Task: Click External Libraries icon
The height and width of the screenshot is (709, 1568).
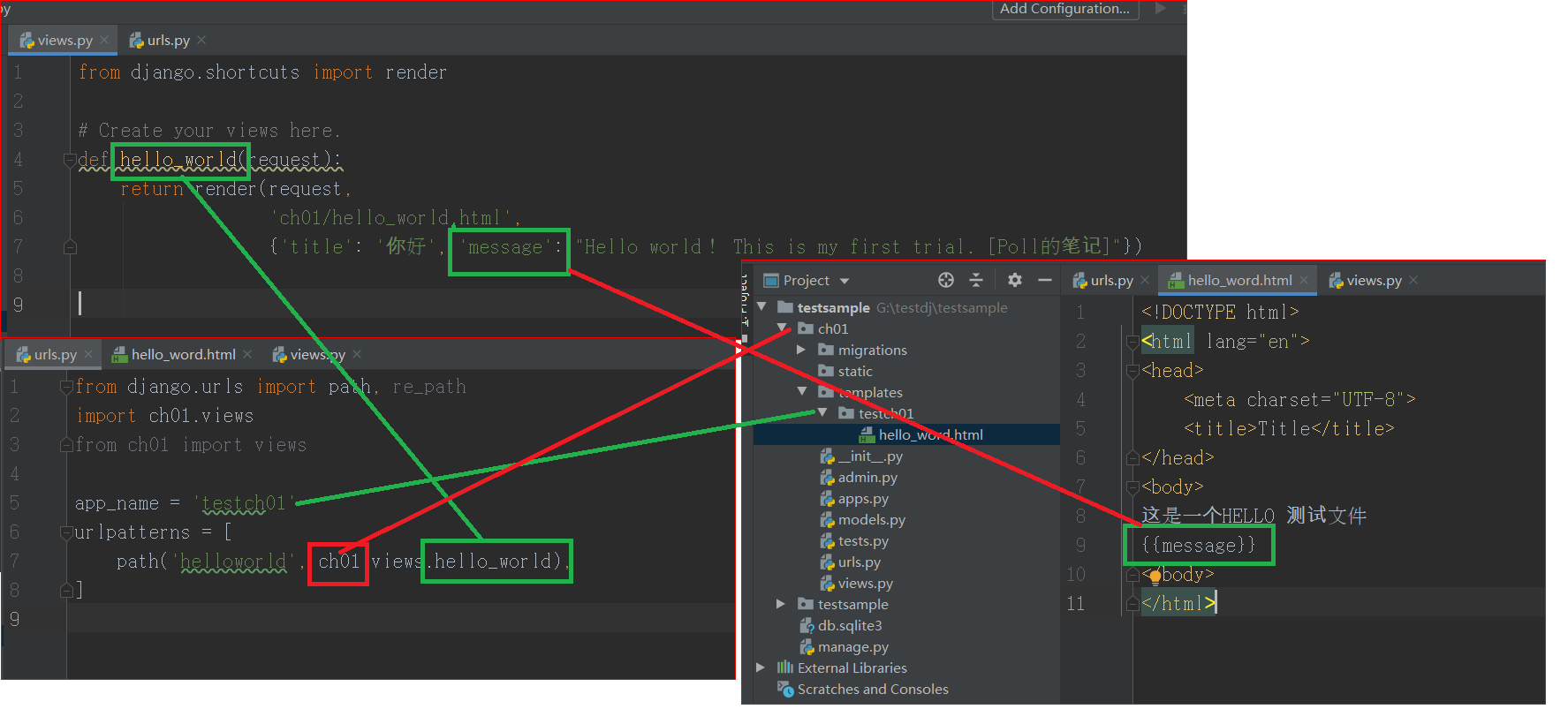Action: coord(784,668)
